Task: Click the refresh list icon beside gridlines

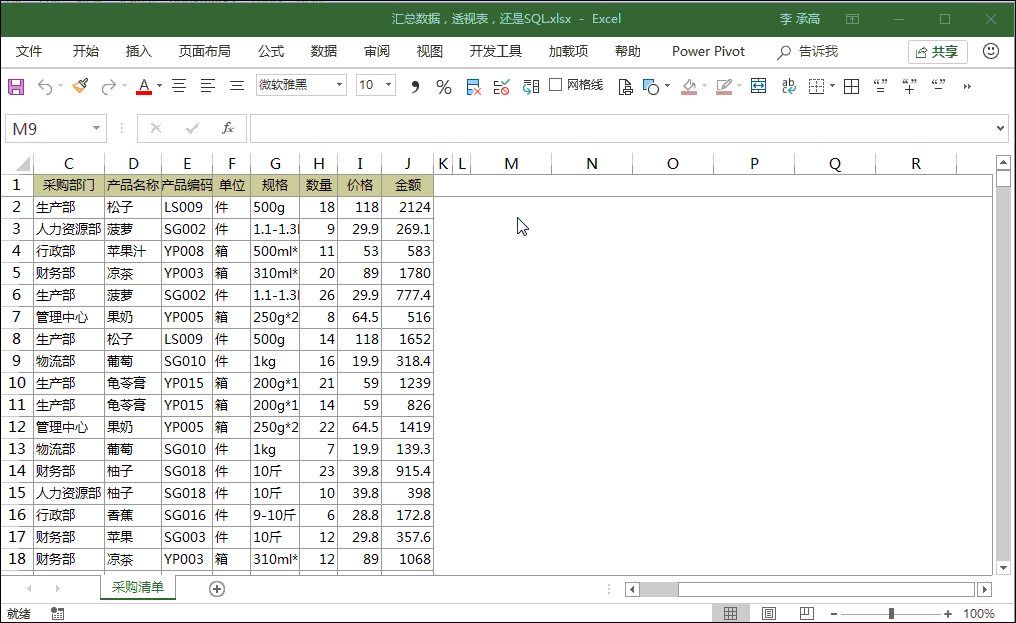Action: pyautogui.click(x=531, y=87)
